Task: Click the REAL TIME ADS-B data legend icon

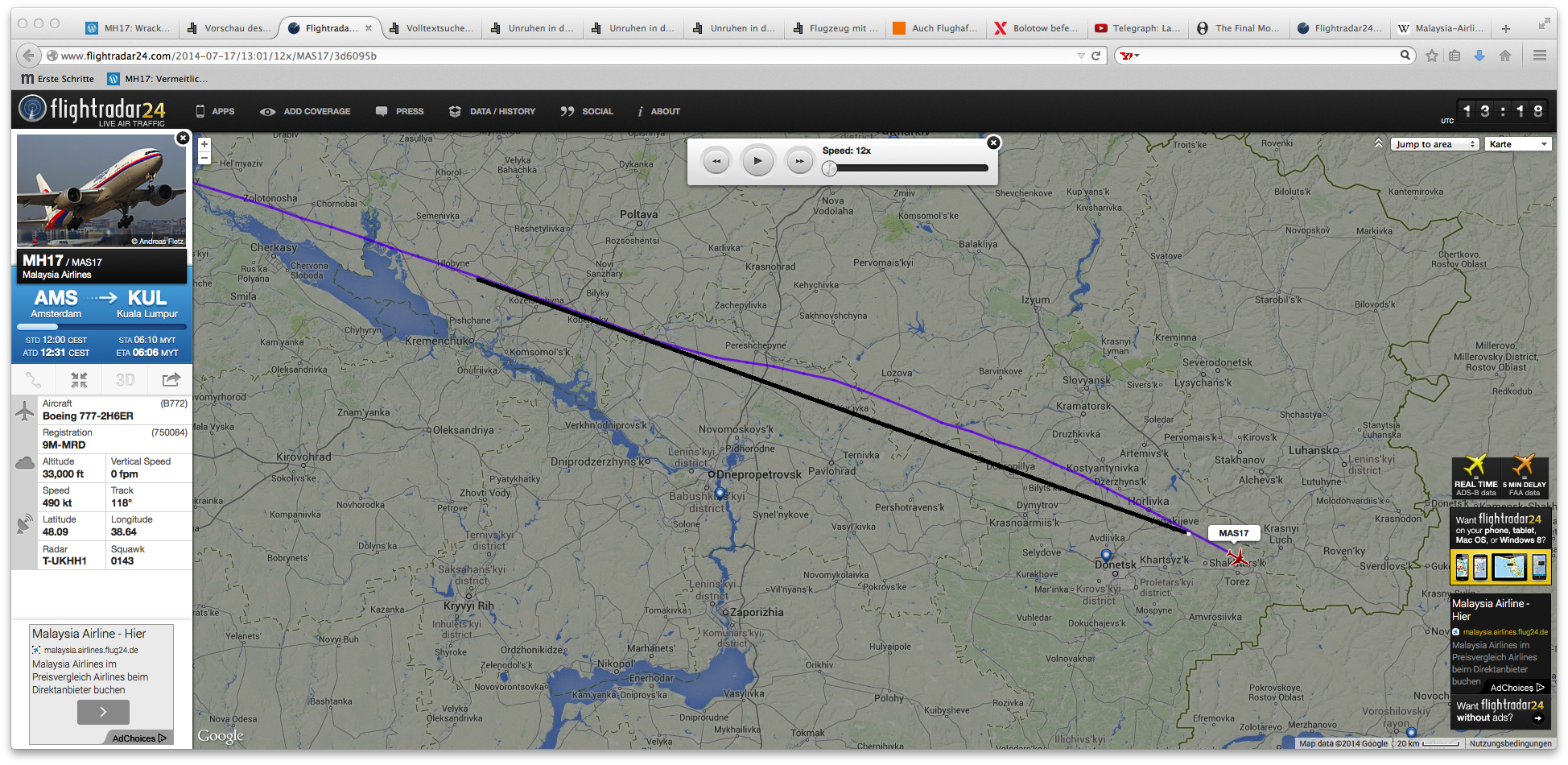Action: (1475, 476)
